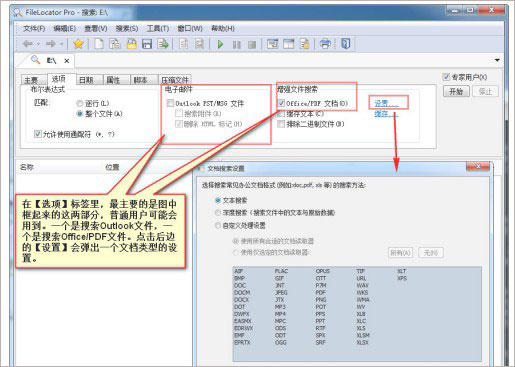Screen dimensions: 515x367
Task: Pause search with toolbar pause icon
Action: 237,44
